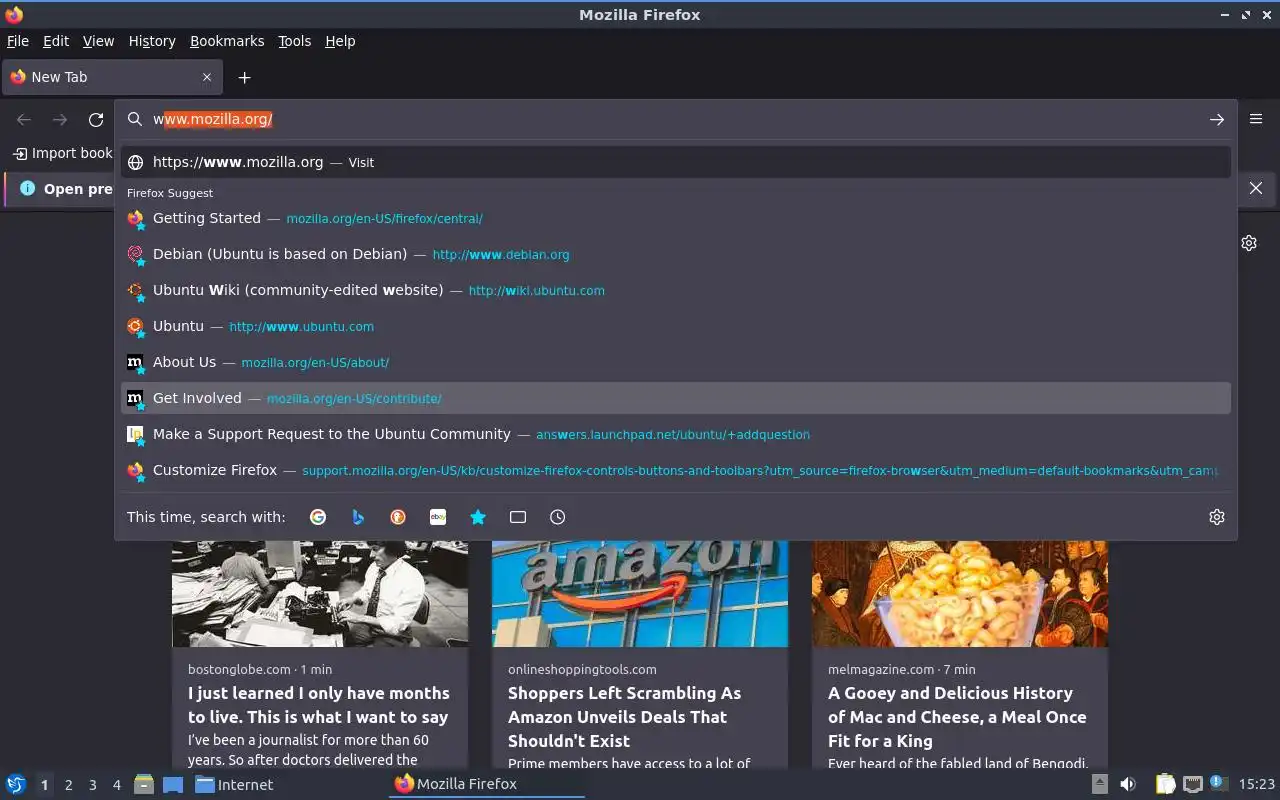Open the bostonglobe.com article thumbnail

320,594
